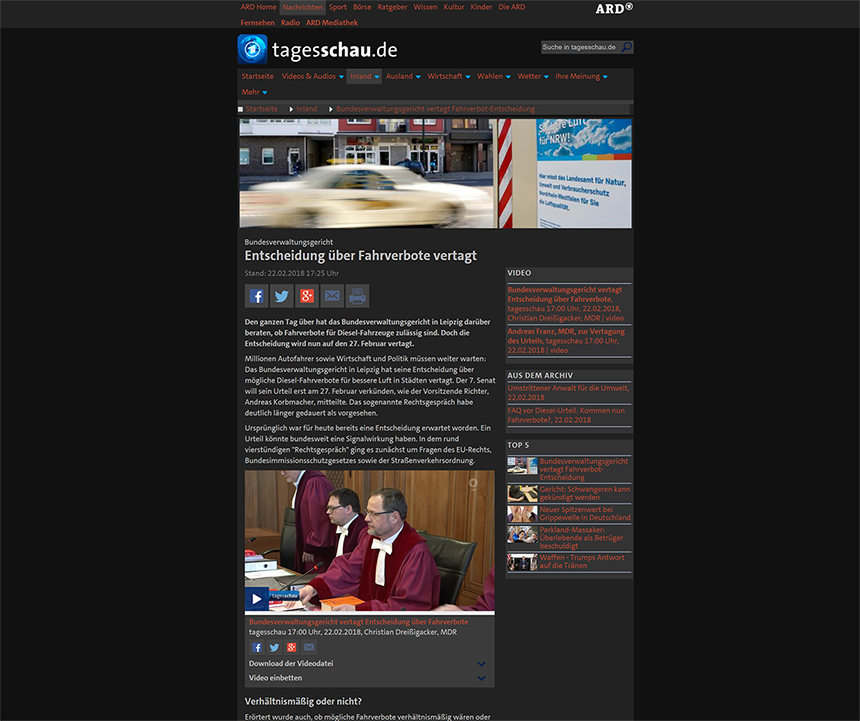The height and width of the screenshot is (721, 860).
Task: Click breadcrumb Bundesverwaltungsgericht vertagt Fahrverbot-Entscheidung
Action: click(x=435, y=109)
